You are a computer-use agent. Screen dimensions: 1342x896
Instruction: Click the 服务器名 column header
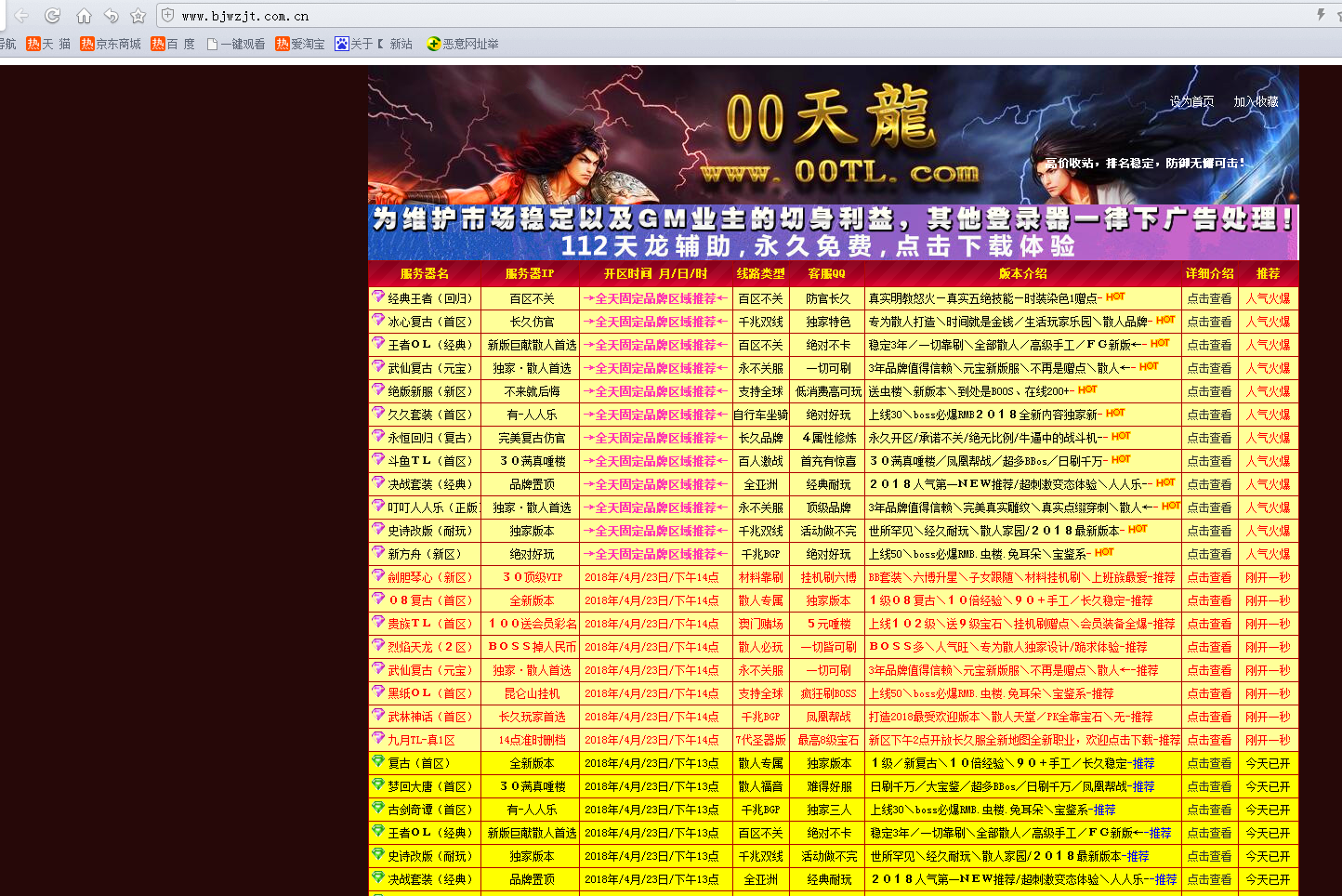pyautogui.click(x=425, y=273)
